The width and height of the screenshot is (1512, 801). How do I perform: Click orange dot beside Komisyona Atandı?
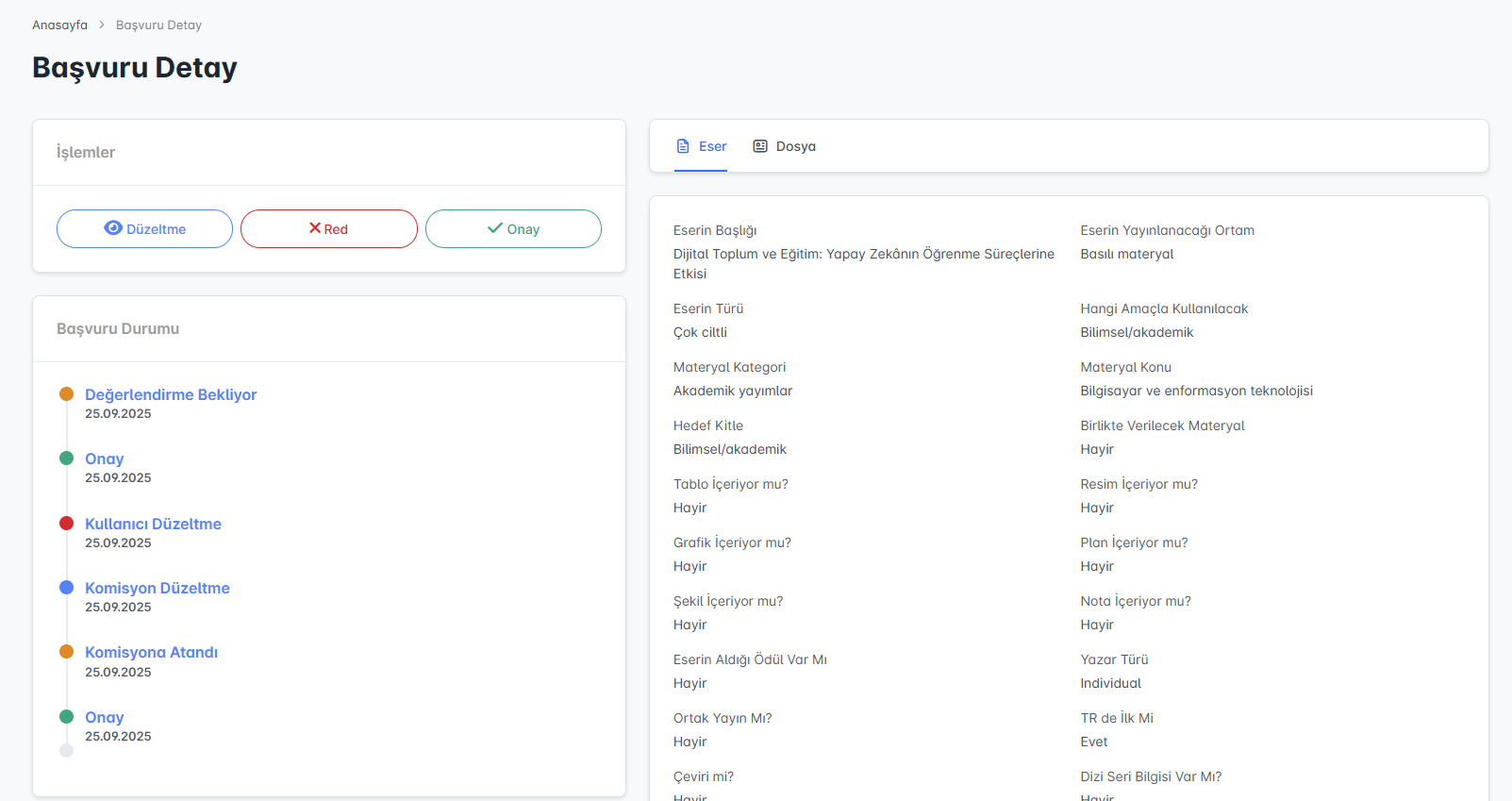(66, 652)
